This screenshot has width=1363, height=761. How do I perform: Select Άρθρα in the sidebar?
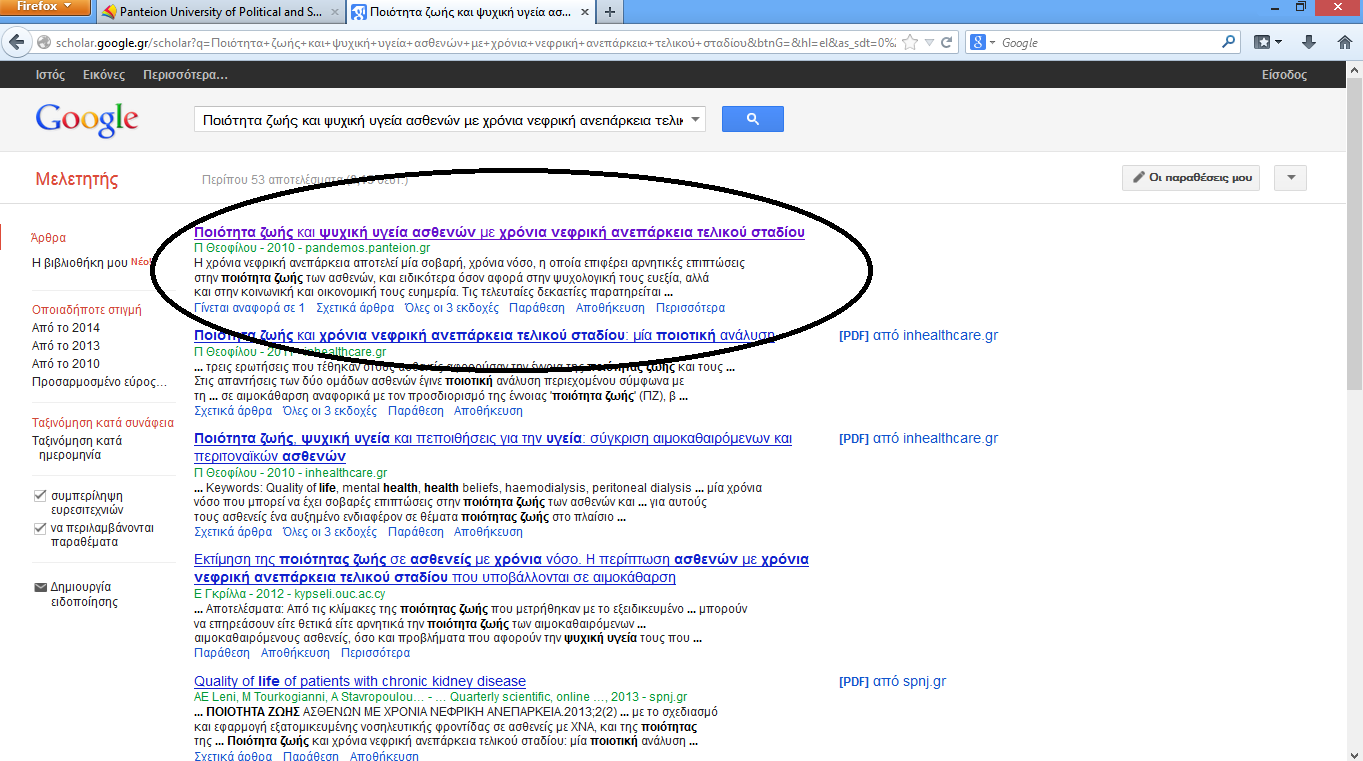tap(49, 238)
